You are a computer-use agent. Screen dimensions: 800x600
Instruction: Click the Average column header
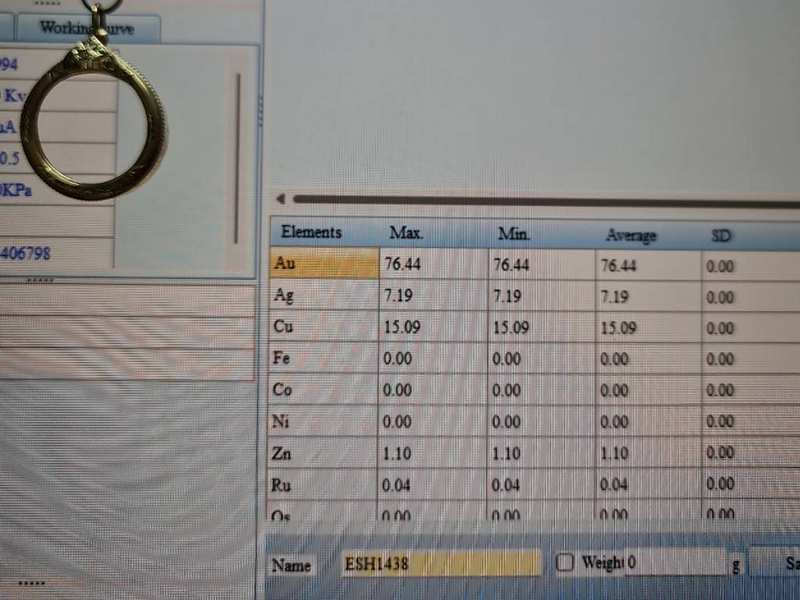(631, 236)
